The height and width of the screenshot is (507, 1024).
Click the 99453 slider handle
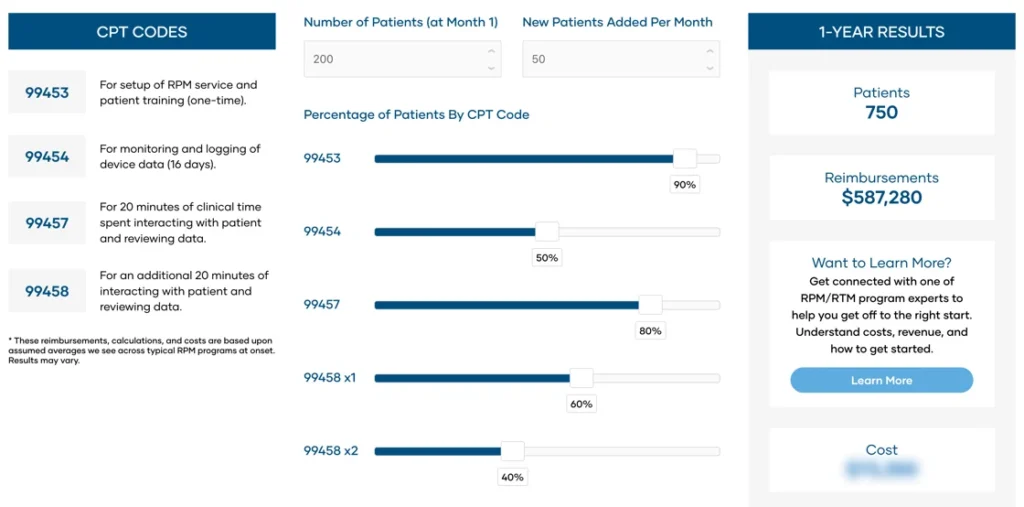(x=685, y=158)
